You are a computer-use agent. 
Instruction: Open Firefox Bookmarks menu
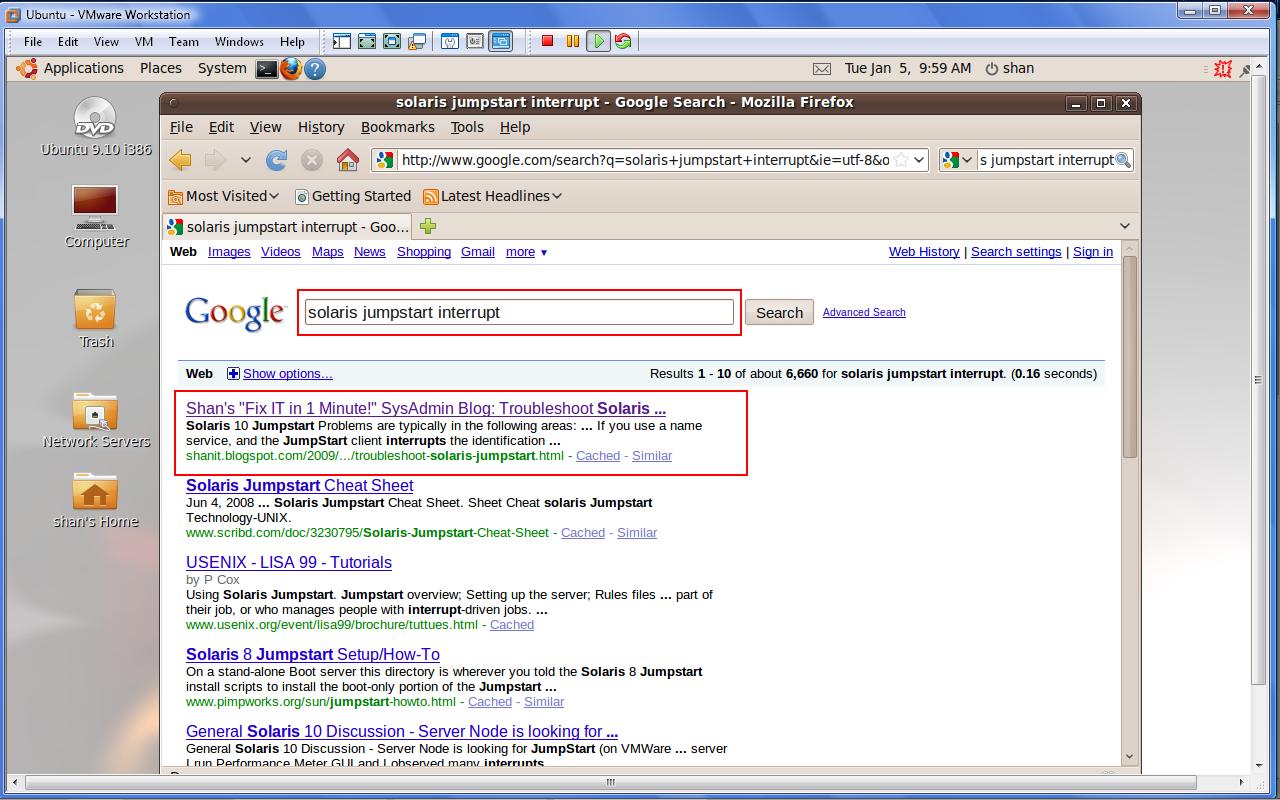click(x=397, y=127)
